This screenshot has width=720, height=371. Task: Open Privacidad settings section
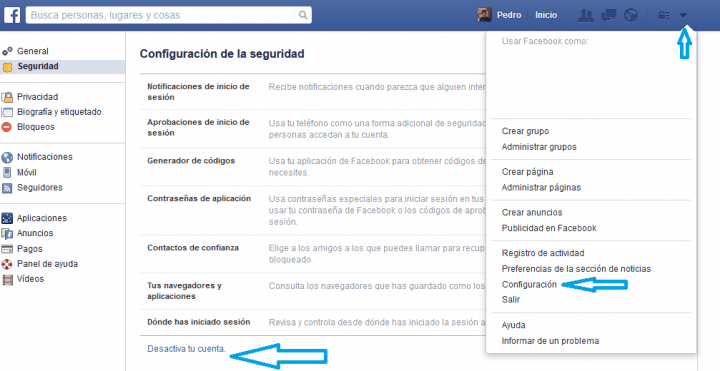[38, 97]
